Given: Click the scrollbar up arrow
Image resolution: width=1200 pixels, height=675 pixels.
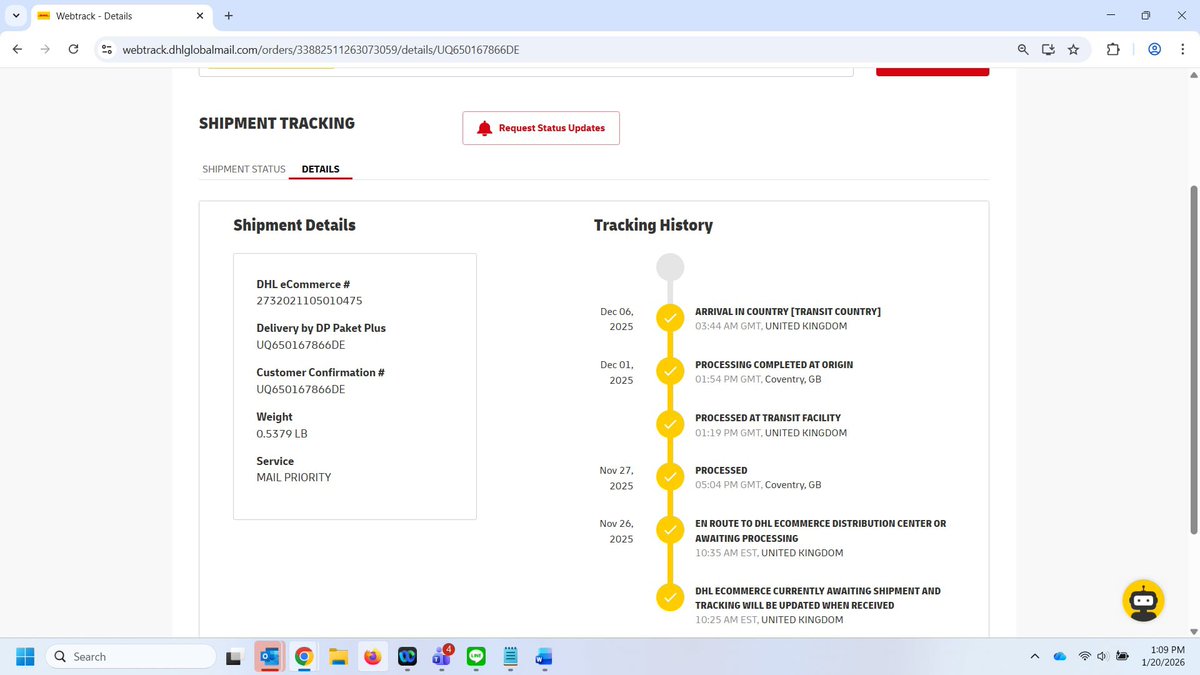Looking at the screenshot, I should tap(1192, 76).
